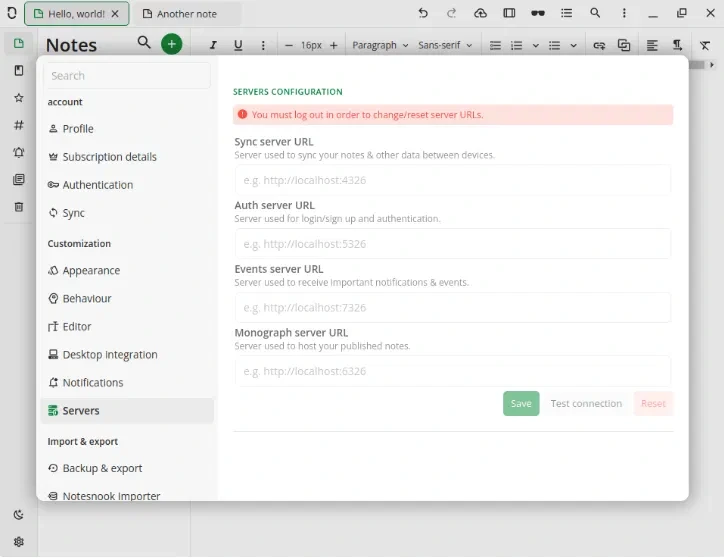Click the undo arrow in title bar
The height and width of the screenshot is (558, 724).
click(423, 14)
